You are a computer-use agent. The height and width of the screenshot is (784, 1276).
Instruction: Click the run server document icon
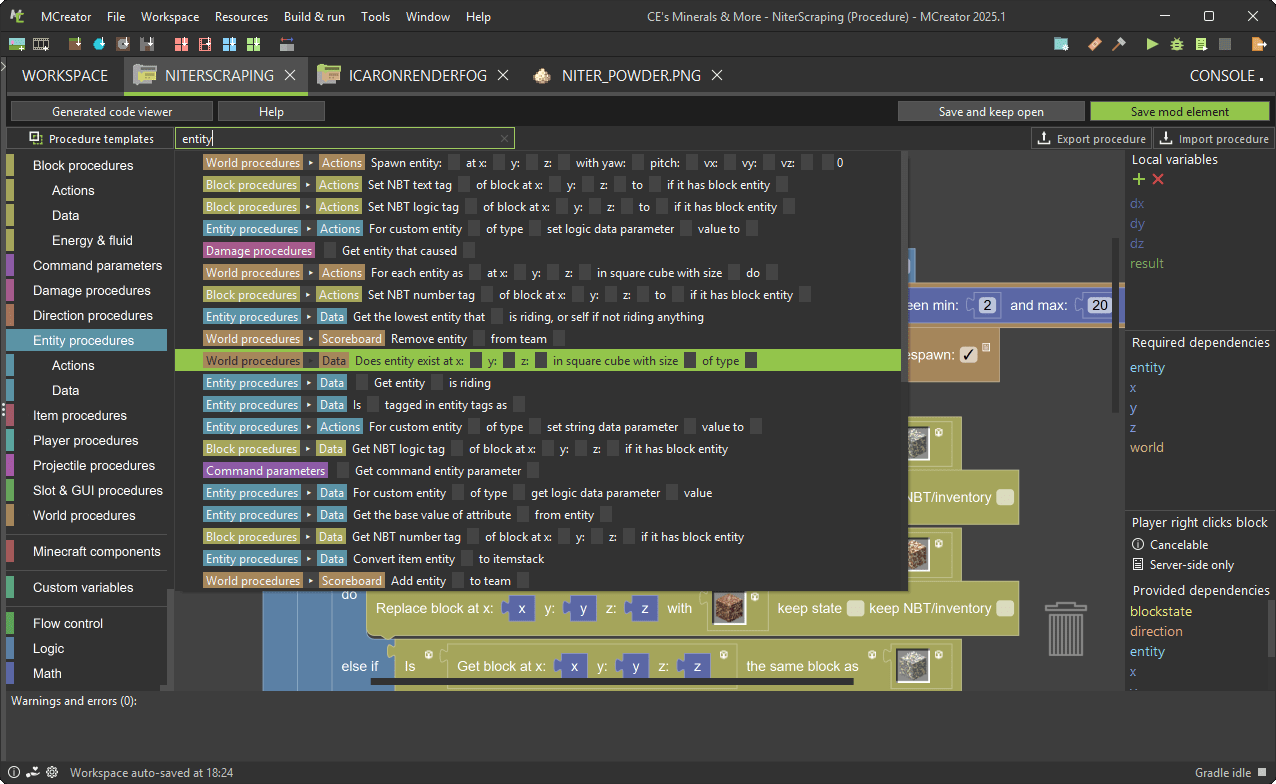point(1201,44)
